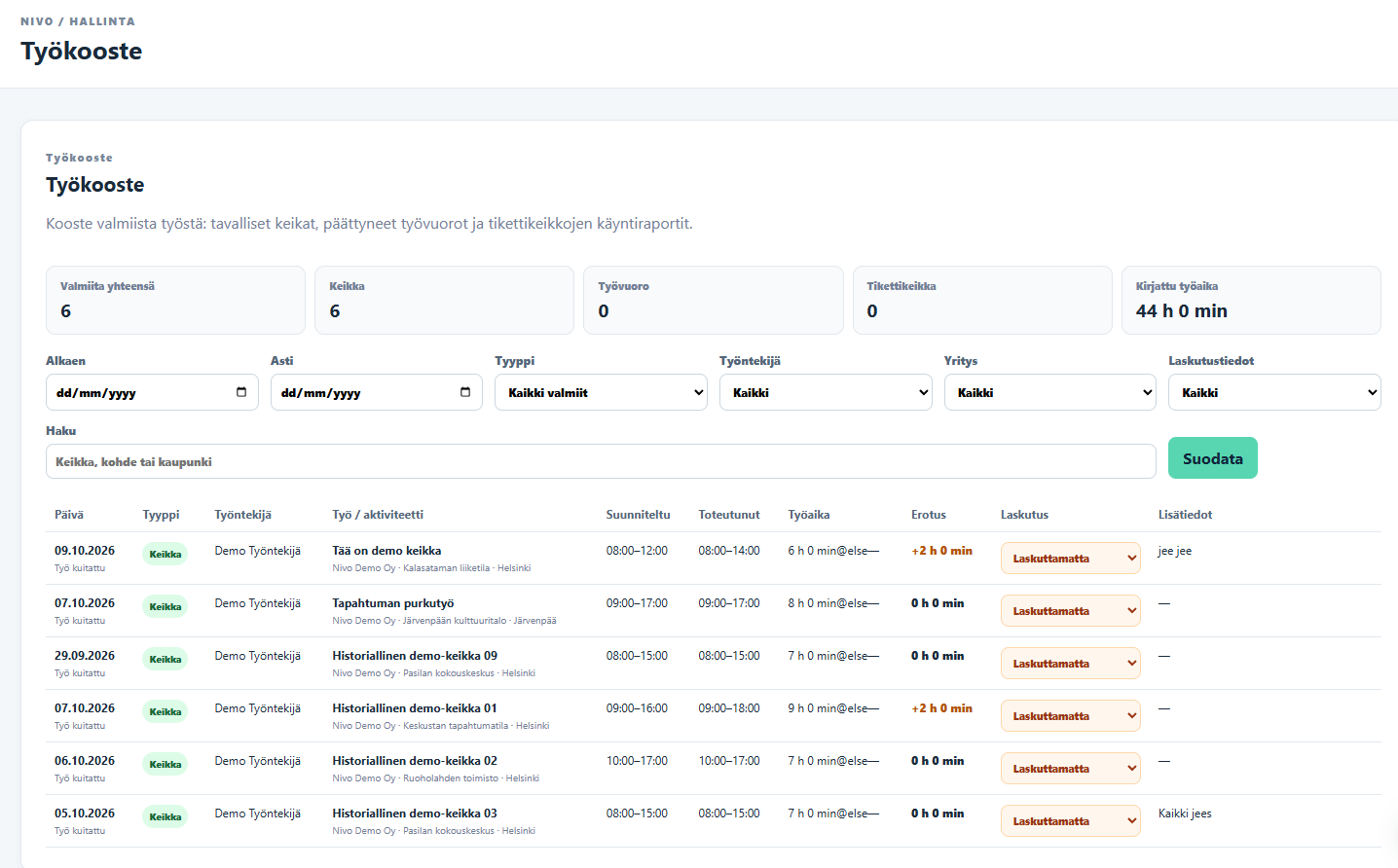Open Laskuttamatta dropdown for Tapahtuman purkutyö

(1071, 611)
